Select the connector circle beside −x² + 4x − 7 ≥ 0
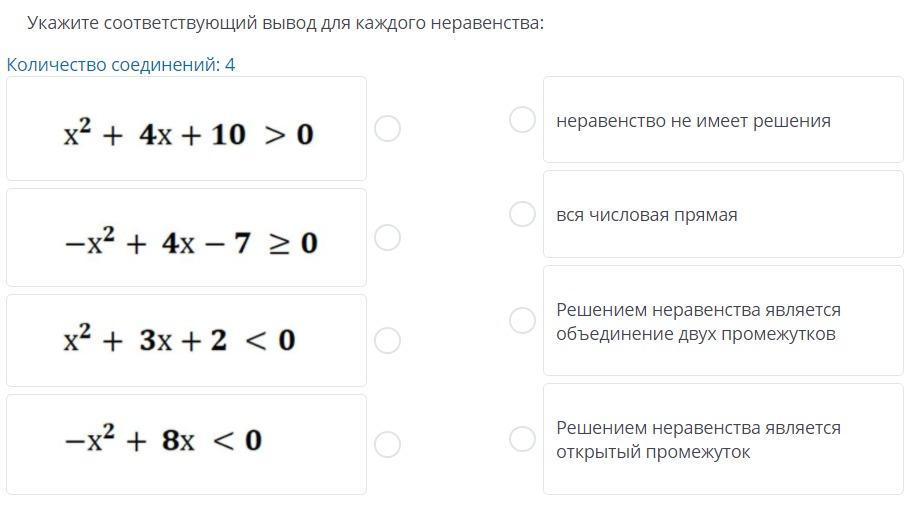Image resolution: width=915 pixels, height=511 pixels. click(387, 237)
